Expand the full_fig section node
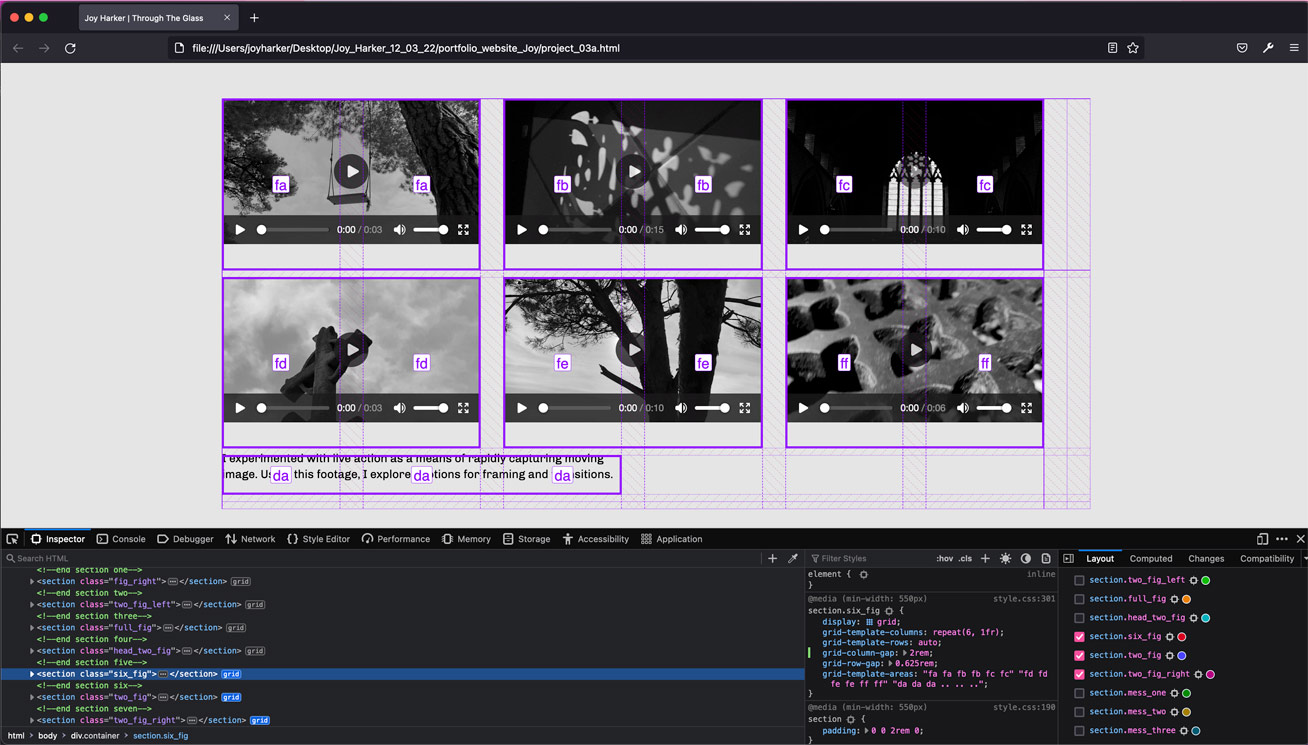Image resolution: width=1308 pixels, height=745 pixels. pyautogui.click(x=32, y=628)
